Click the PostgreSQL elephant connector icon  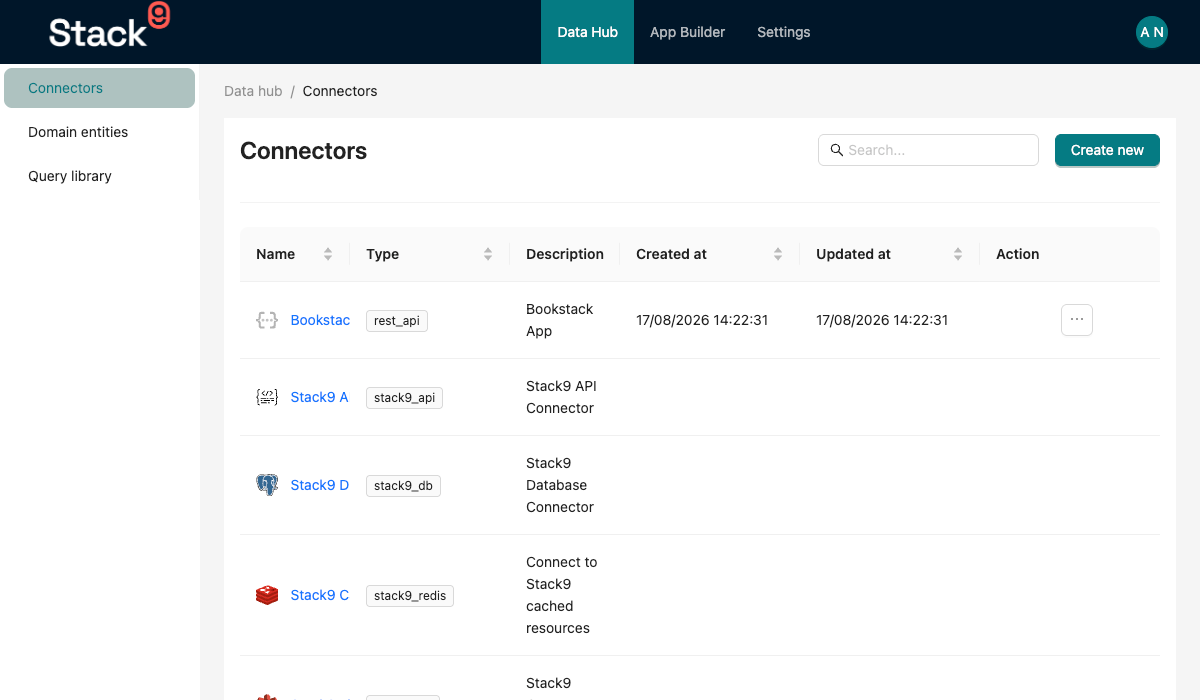[267, 485]
